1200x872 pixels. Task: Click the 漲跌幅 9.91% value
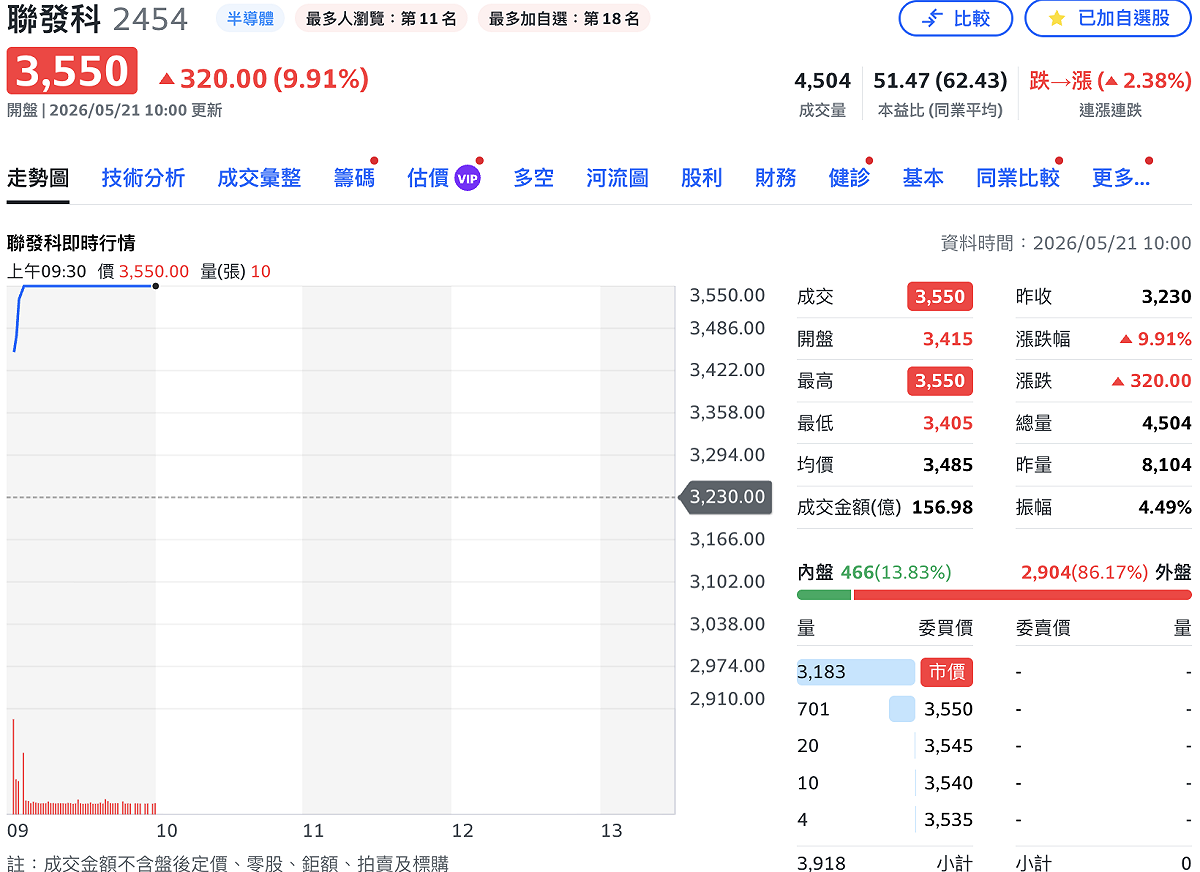tap(1155, 339)
